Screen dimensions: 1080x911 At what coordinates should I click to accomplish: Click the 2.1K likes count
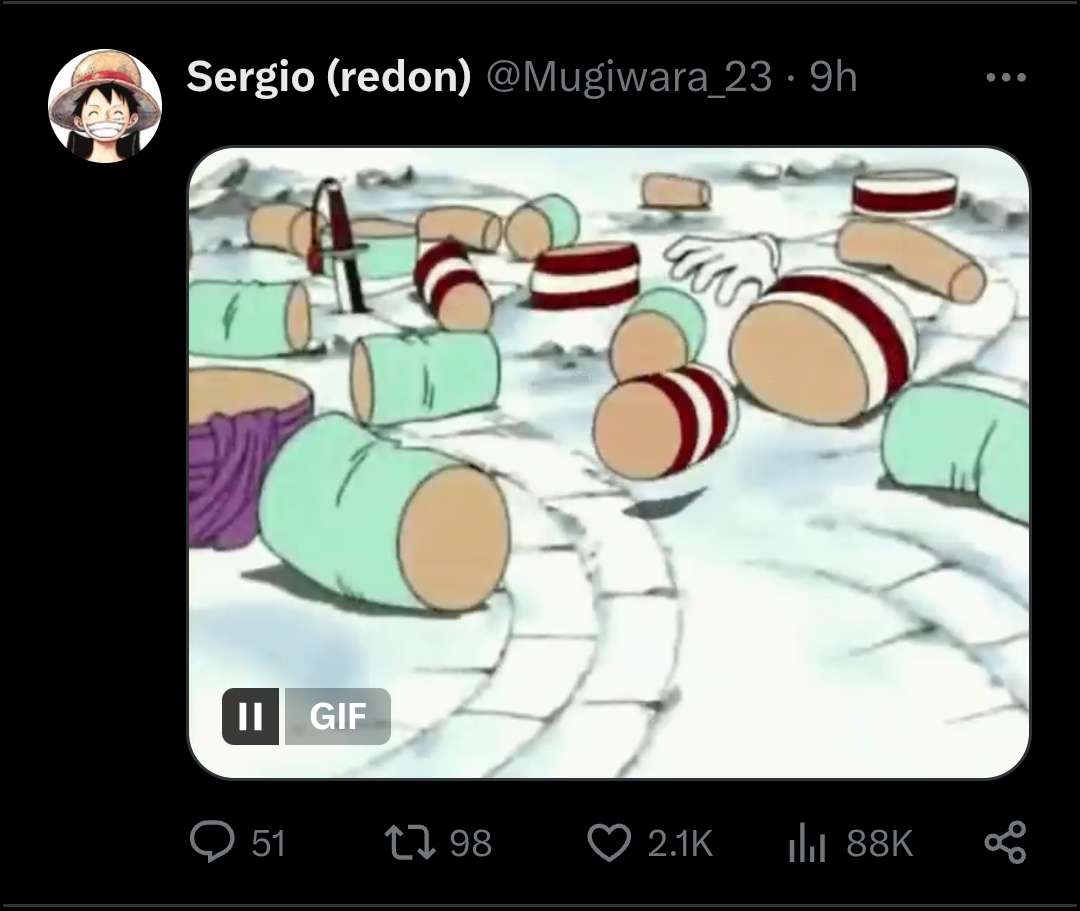(x=680, y=843)
